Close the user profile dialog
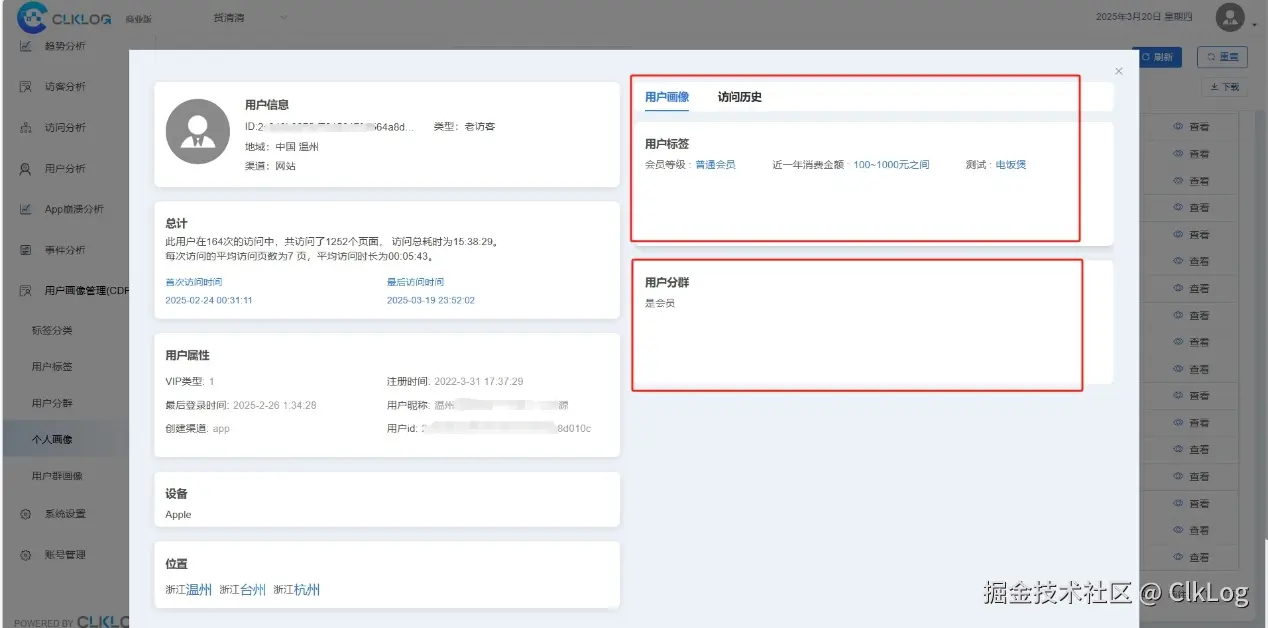 [x=1119, y=71]
